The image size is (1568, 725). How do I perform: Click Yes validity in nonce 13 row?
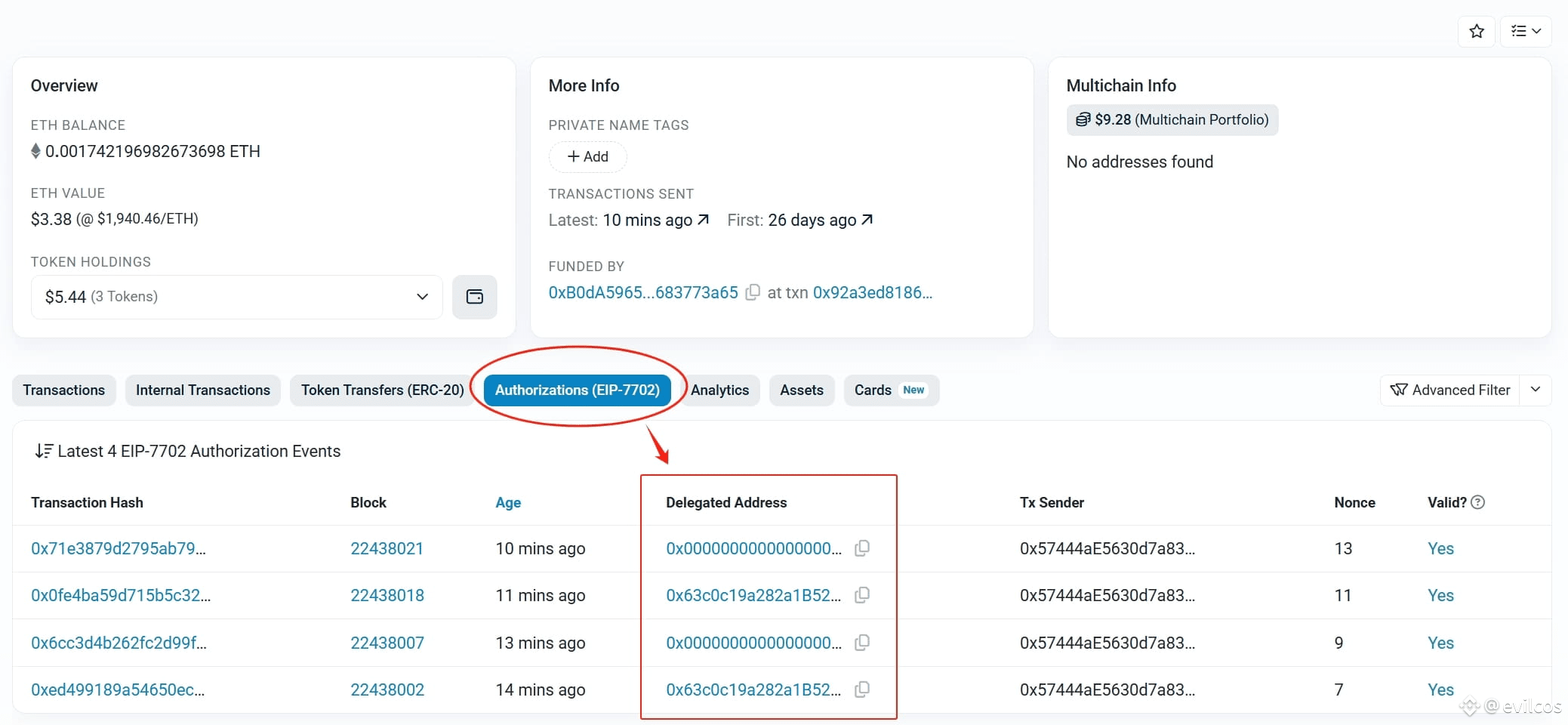point(1440,548)
